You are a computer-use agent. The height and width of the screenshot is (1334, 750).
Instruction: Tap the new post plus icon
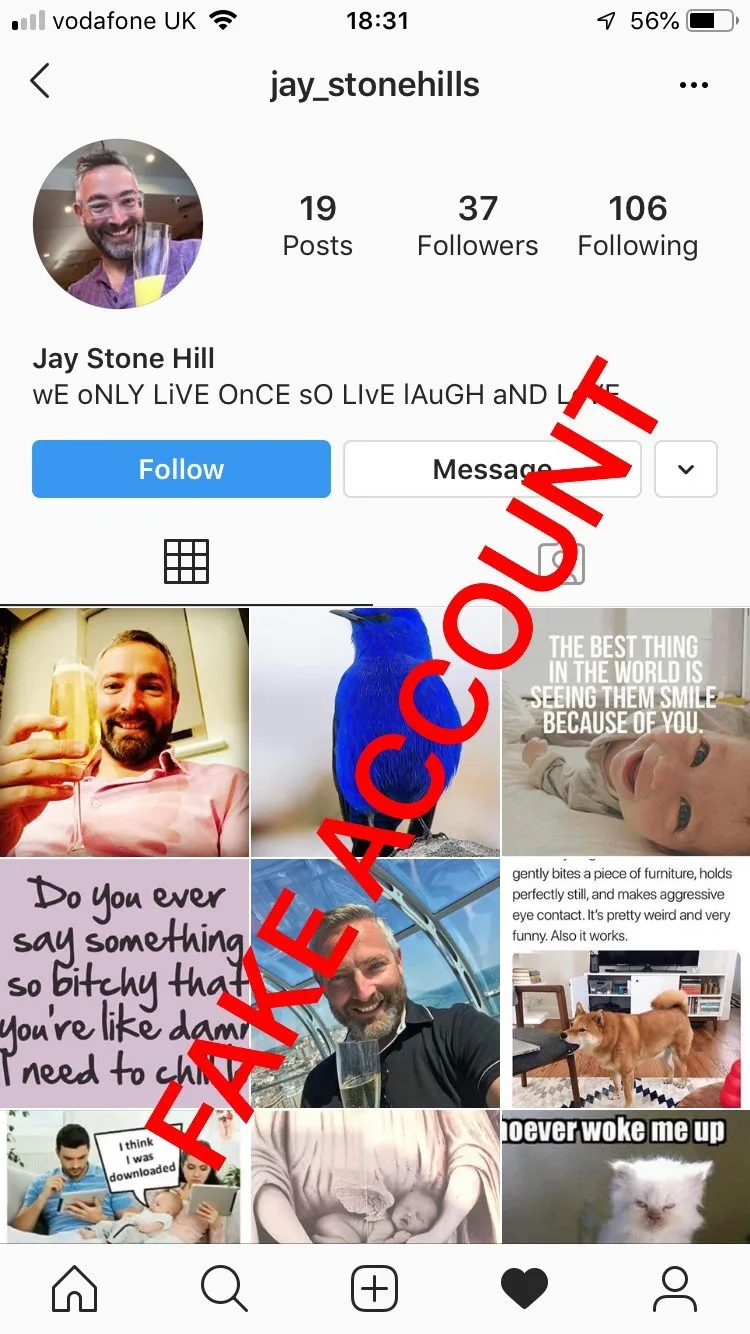click(375, 1289)
